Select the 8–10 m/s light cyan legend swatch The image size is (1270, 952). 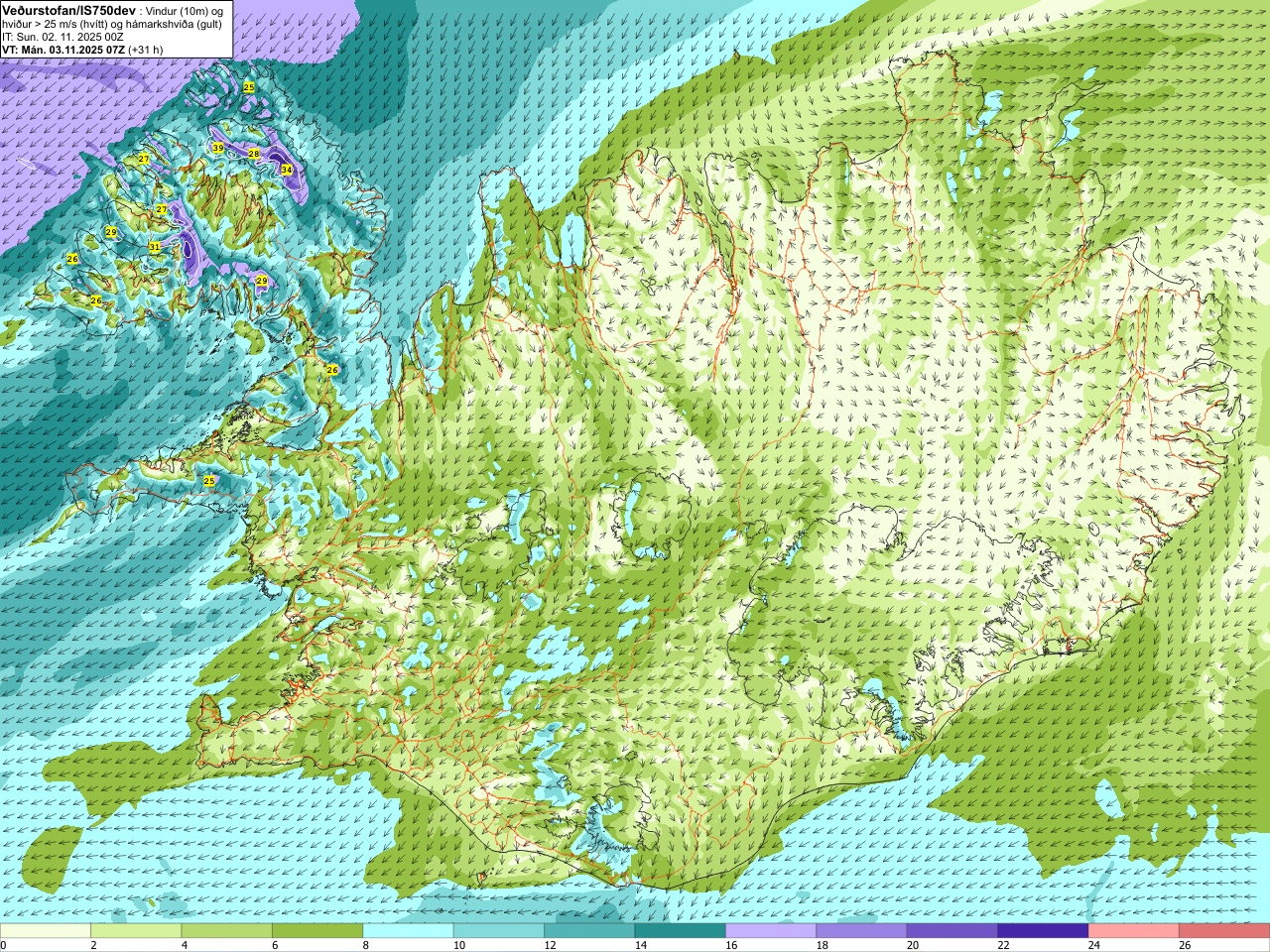pyautogui.click(x=408, y=930)
